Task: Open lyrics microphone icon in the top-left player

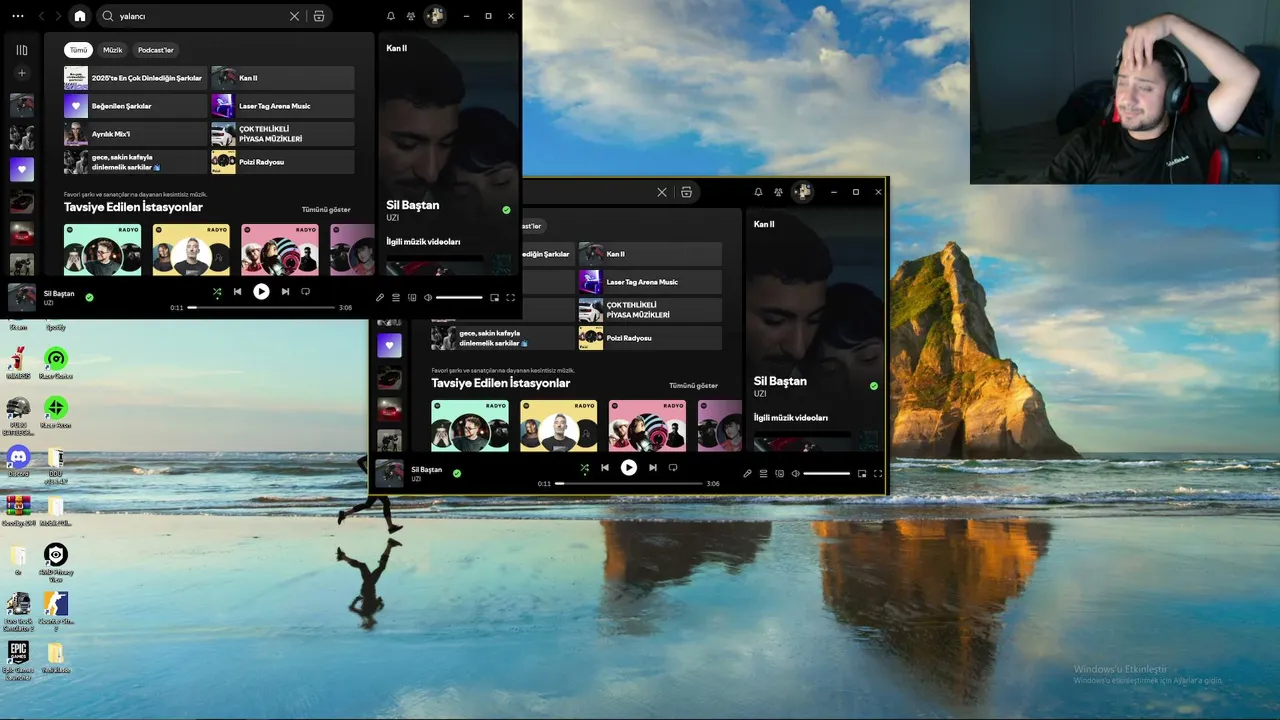Action: tap(380, 297)
